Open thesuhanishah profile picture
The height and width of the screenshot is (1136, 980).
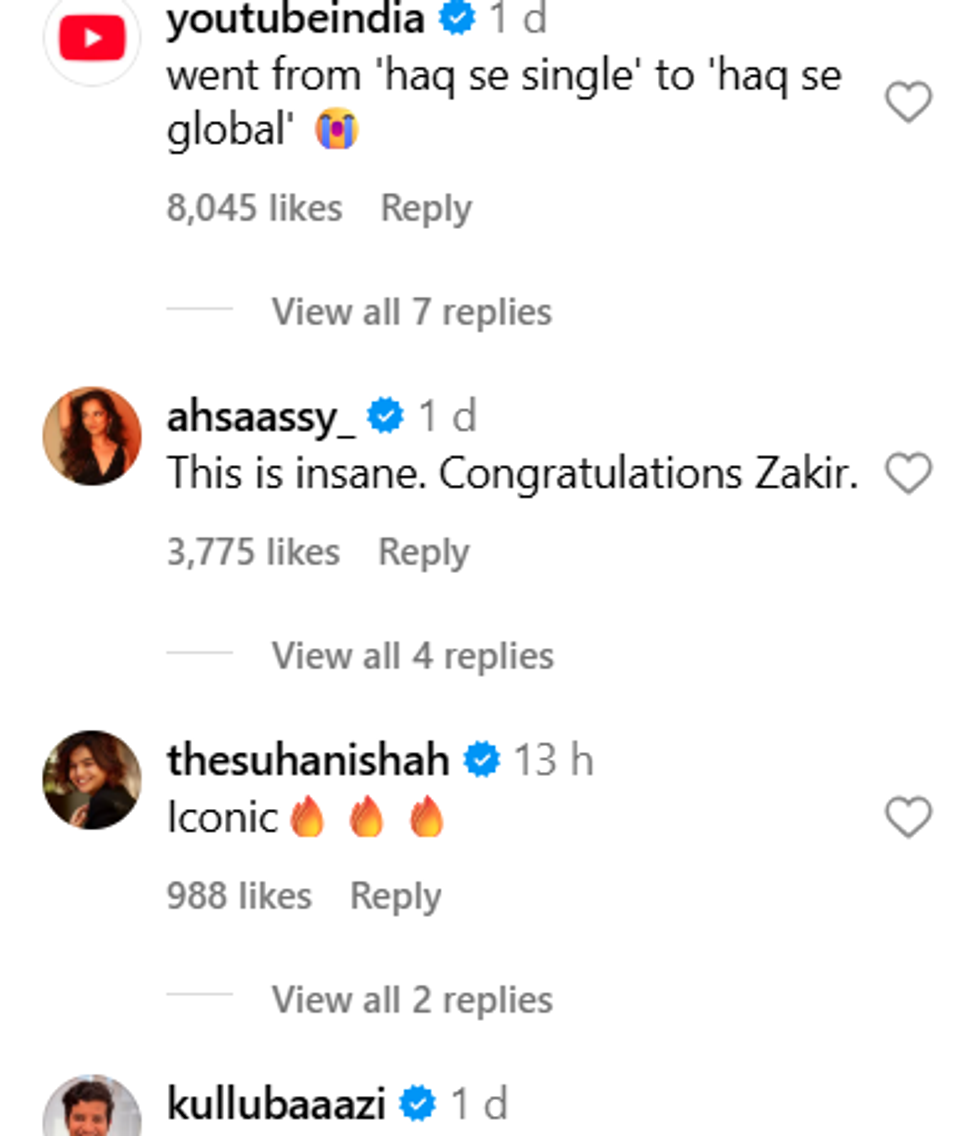[92, 780]
